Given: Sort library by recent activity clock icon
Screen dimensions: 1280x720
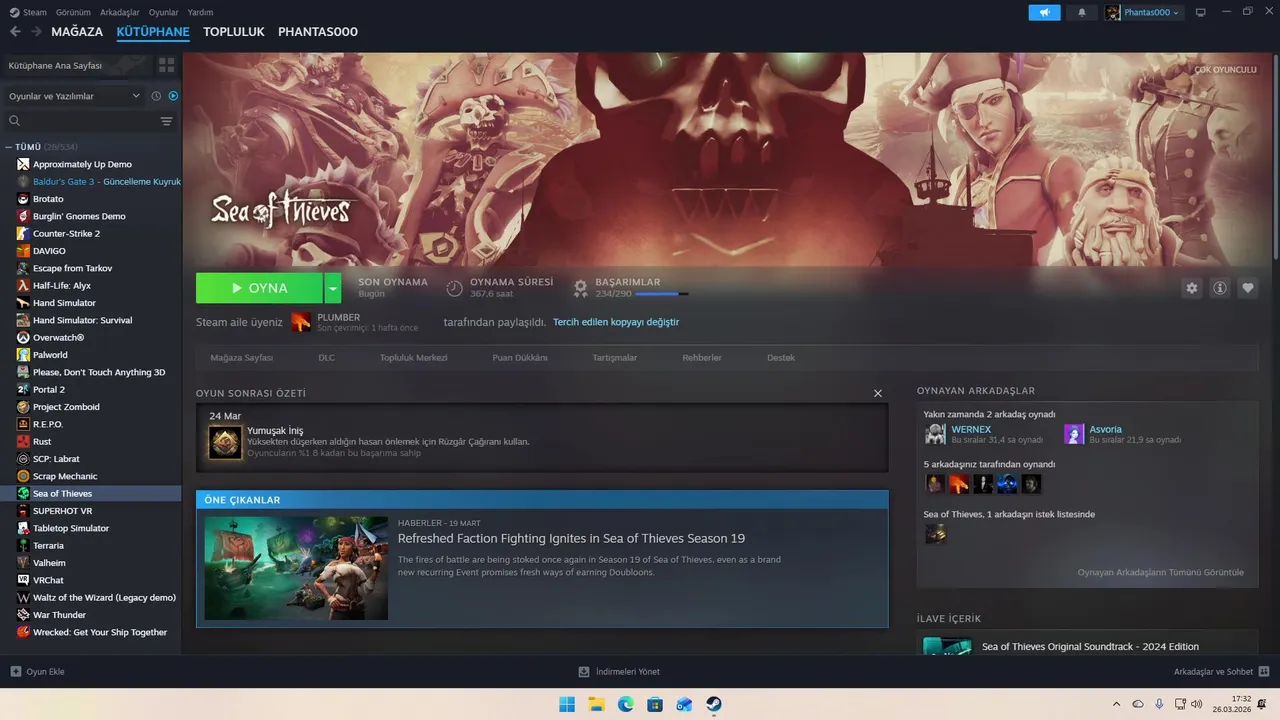Looking at the screenshot, I should [156, 96].
